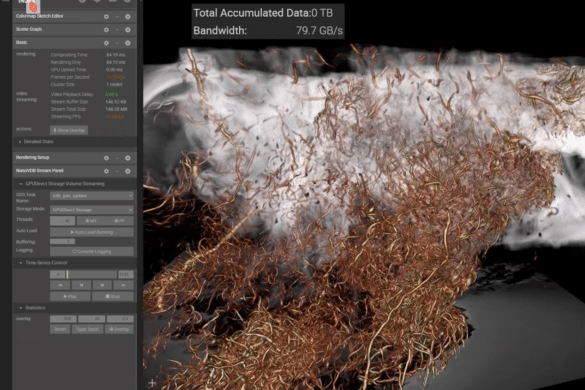The width and height of the screenshot is (585, 390).
Task: Step forward one frame in time series
Action: [x=102, y=285]
